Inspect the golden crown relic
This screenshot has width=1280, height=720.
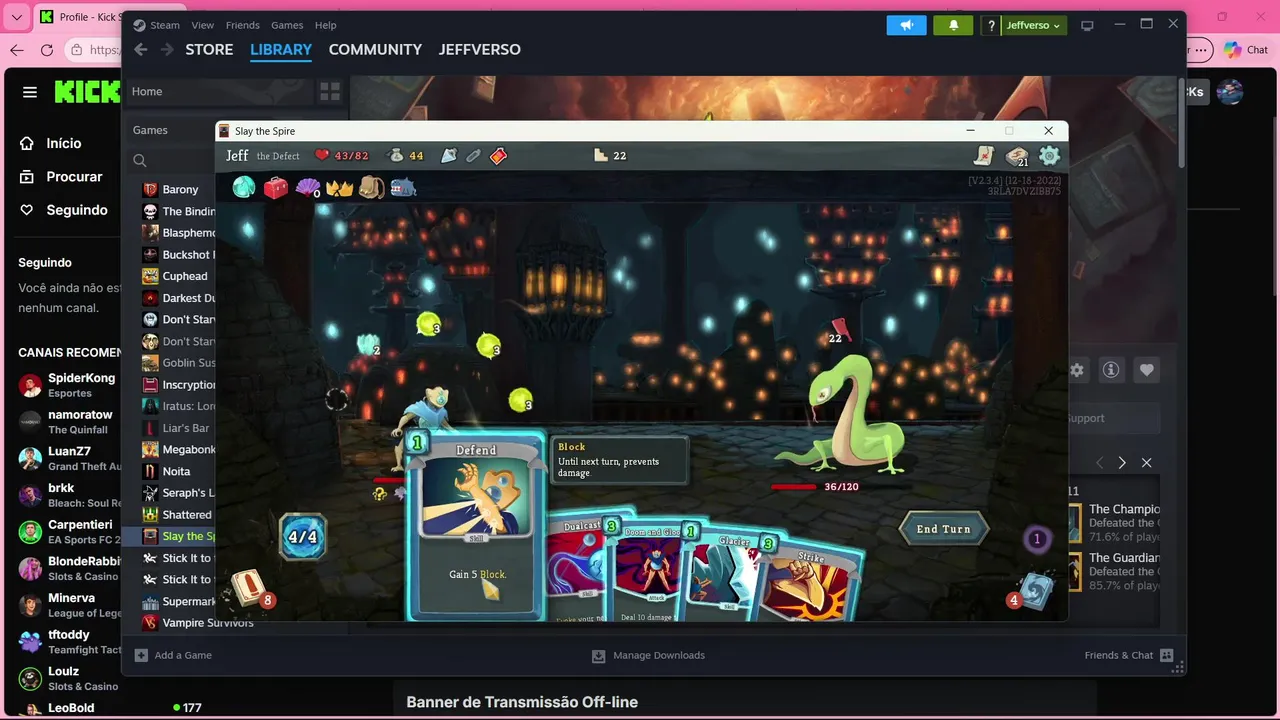pyautogui.click(x=340, y=187)
